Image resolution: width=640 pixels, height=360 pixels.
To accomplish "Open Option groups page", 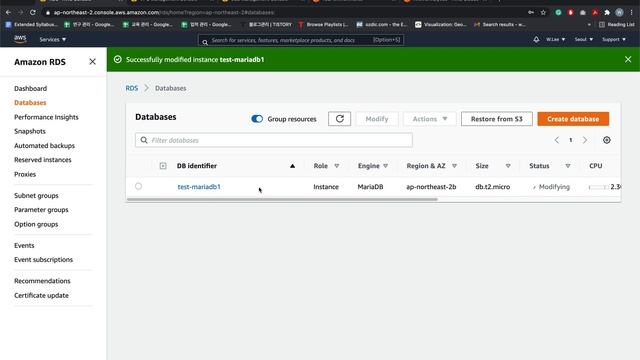I will (36, 224).
